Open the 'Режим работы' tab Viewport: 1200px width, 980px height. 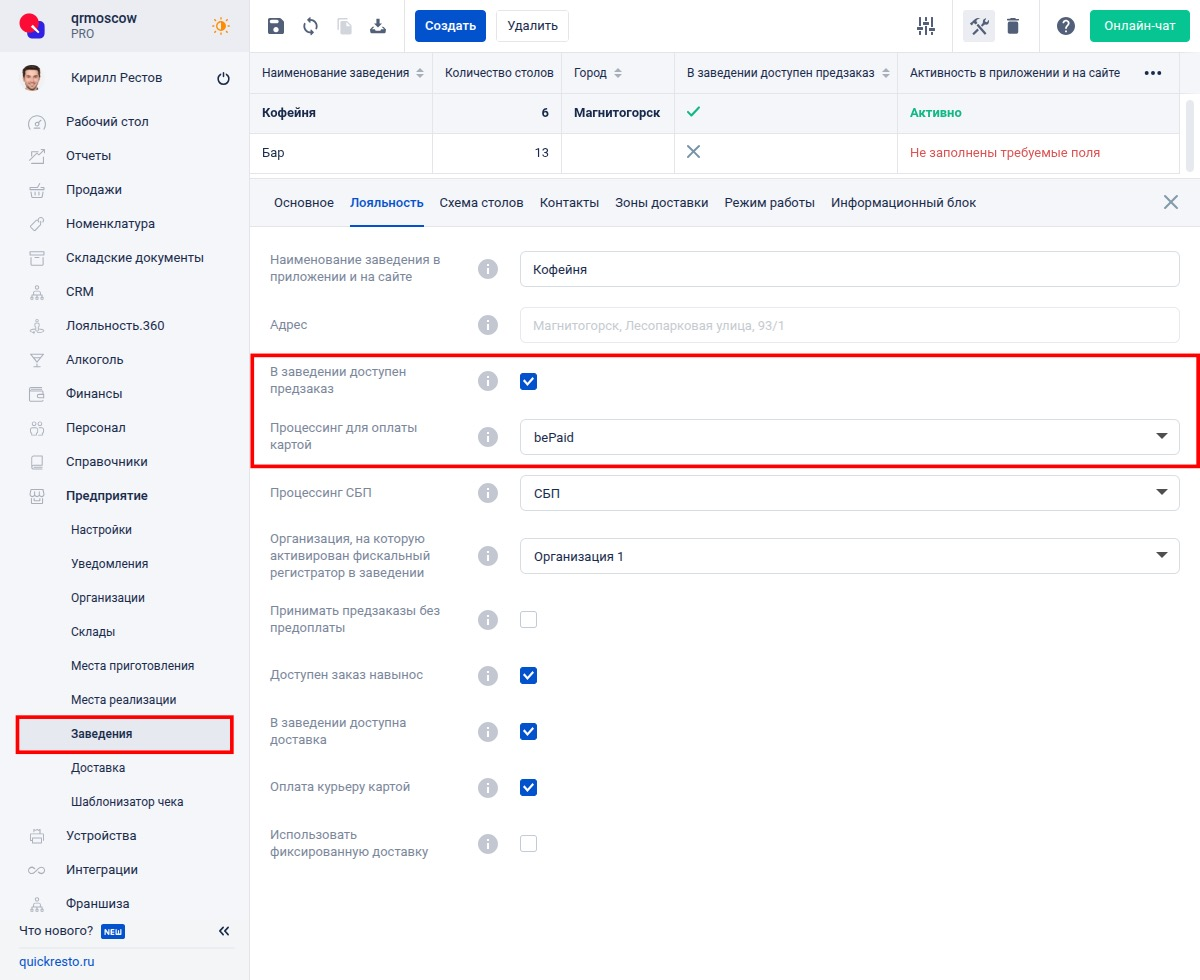pos(767,202)
